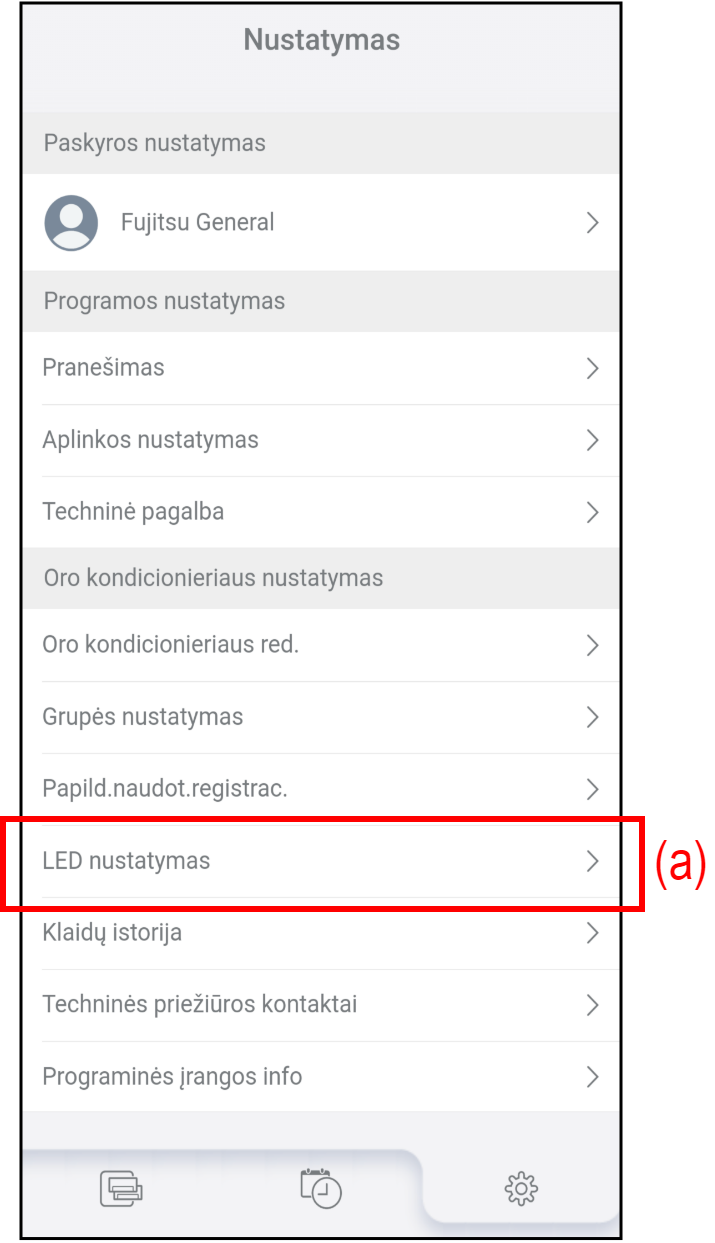Viewport: 715px width, 1243px height.
Task: Open the air conditioner list tab icon
Action: (x=121, y=1188)
